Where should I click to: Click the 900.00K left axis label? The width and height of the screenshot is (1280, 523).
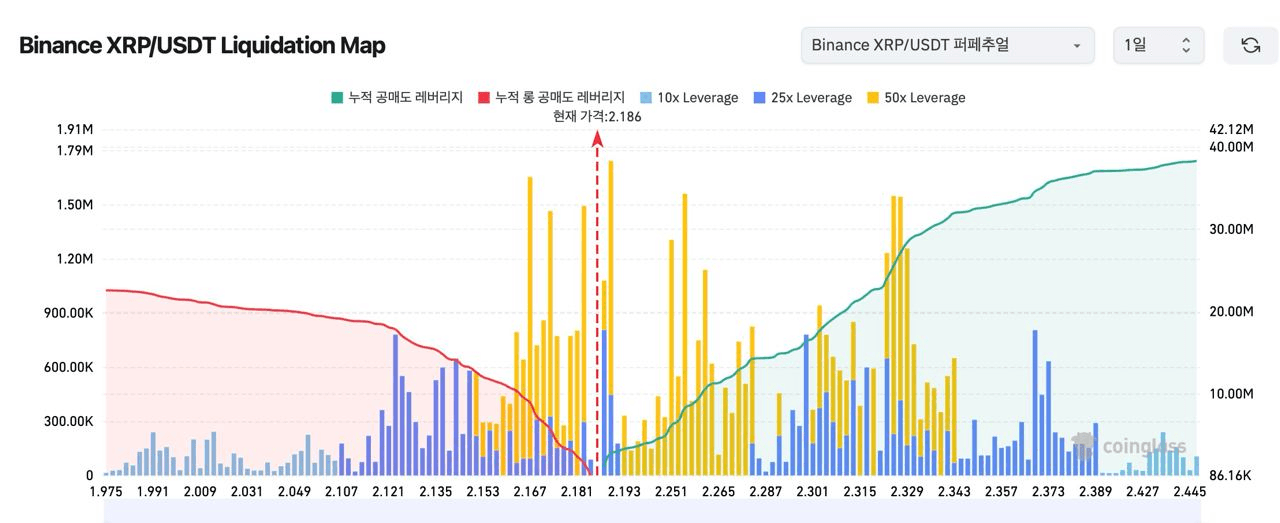click(x=69, y=313)
